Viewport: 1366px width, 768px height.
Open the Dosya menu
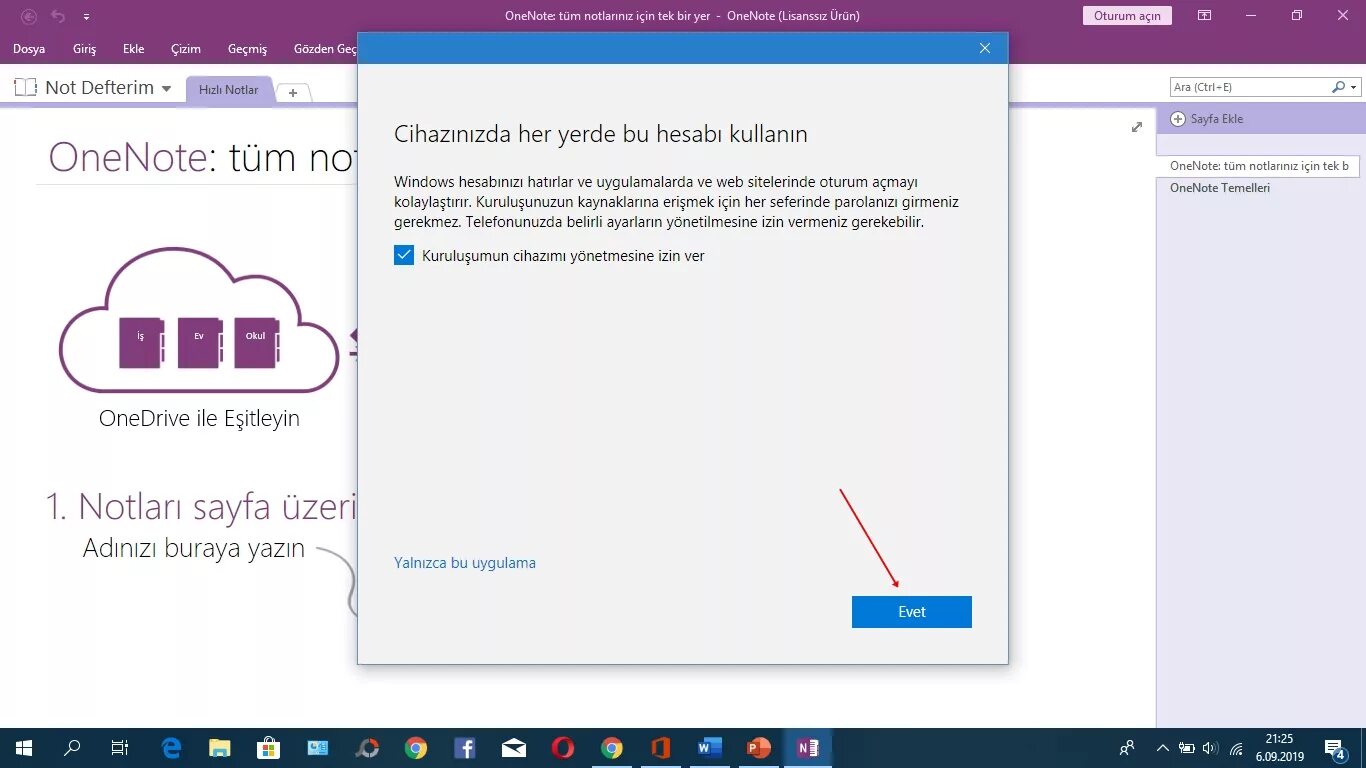pos(29,49)
